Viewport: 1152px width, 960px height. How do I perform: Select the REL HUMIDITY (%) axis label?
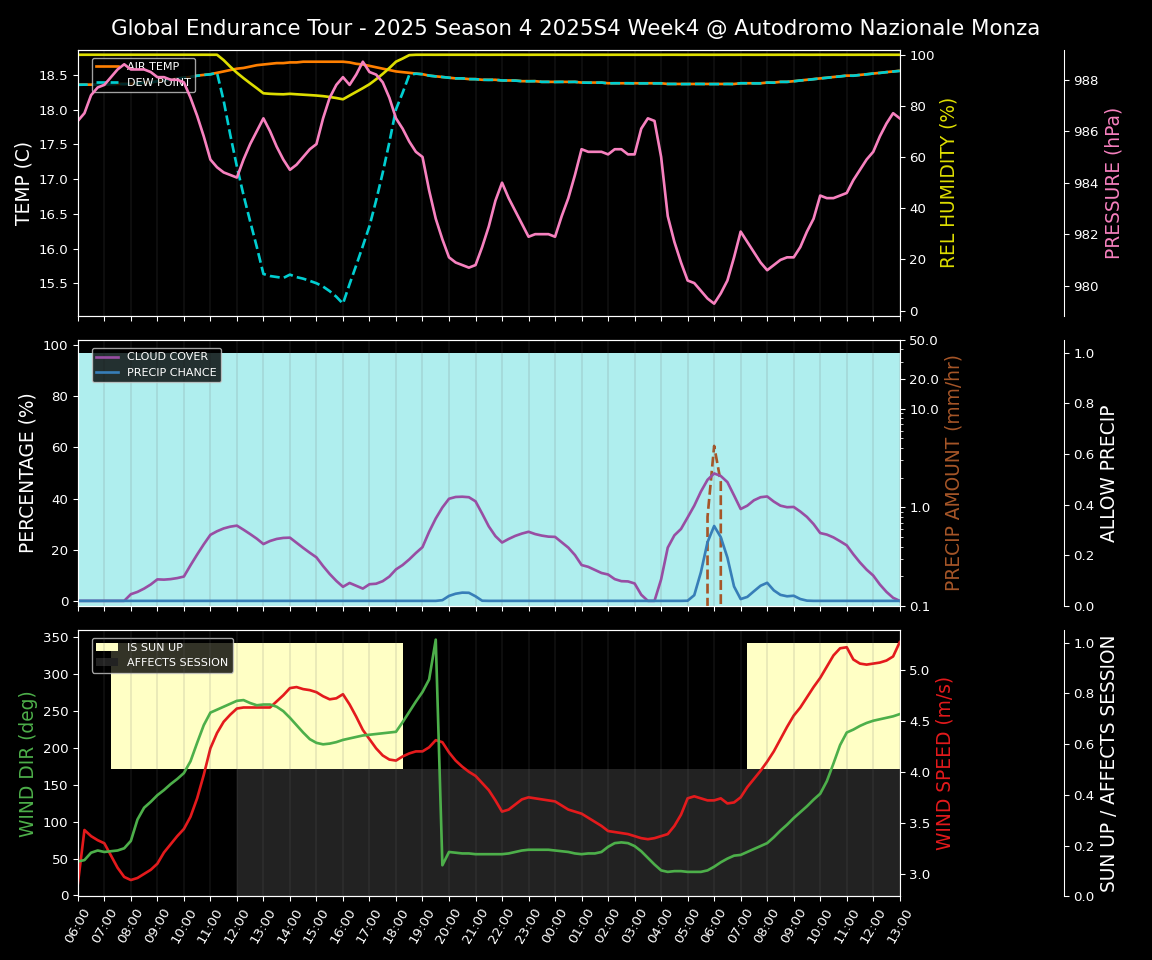click(x=948, y=183)
